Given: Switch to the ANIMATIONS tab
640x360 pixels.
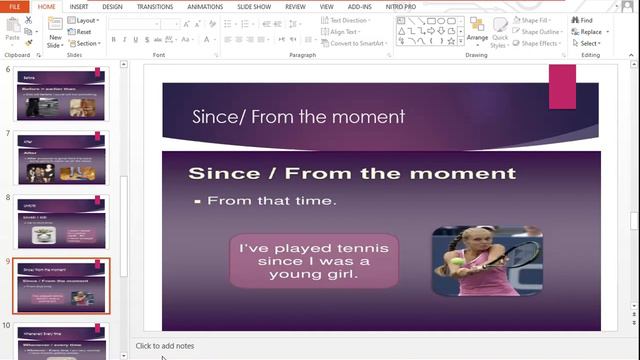Looking at the screenshot, I should point(205,7).
